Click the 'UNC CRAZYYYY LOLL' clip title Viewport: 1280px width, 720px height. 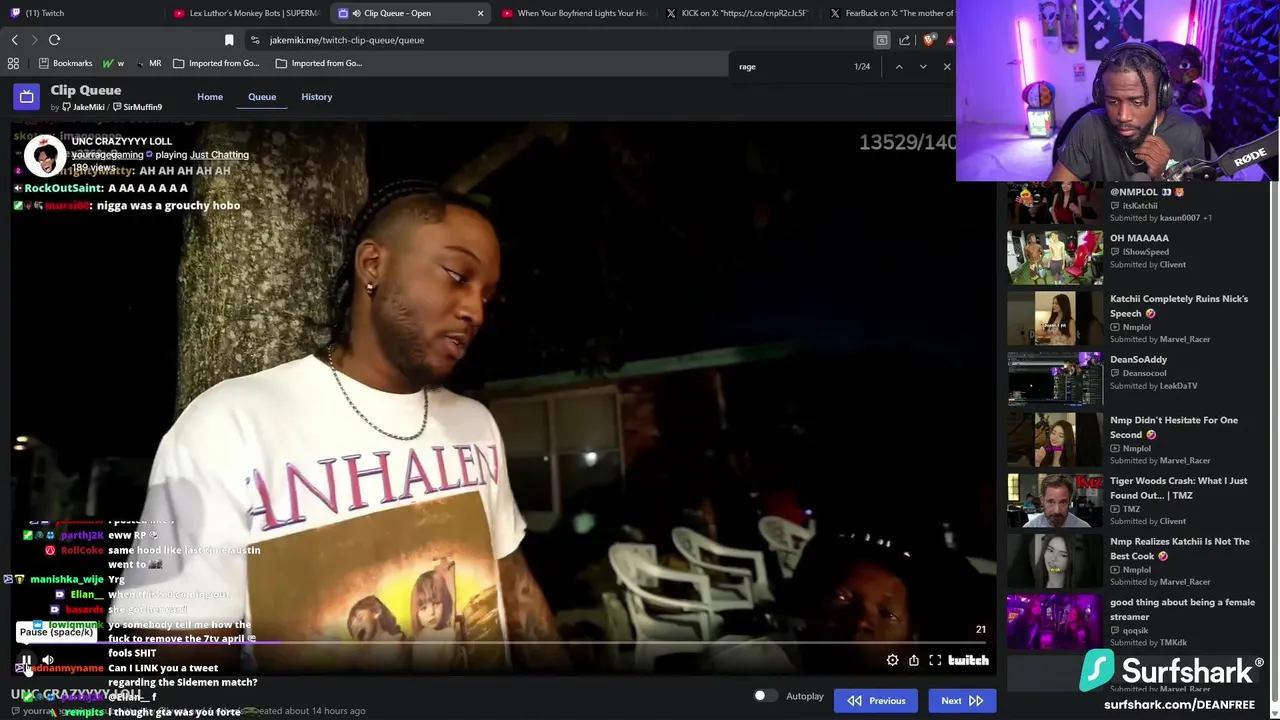coord(122,141)
